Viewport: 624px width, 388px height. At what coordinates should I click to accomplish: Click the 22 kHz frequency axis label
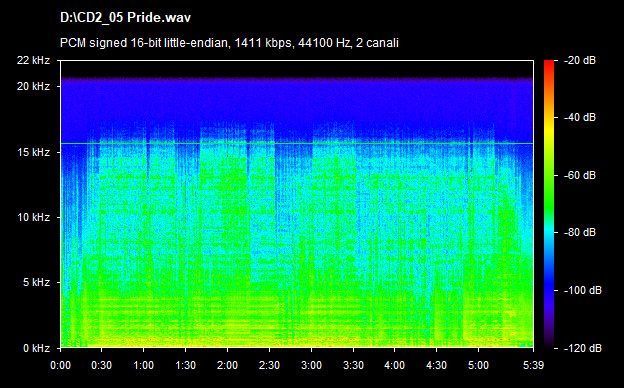point(33,60)
